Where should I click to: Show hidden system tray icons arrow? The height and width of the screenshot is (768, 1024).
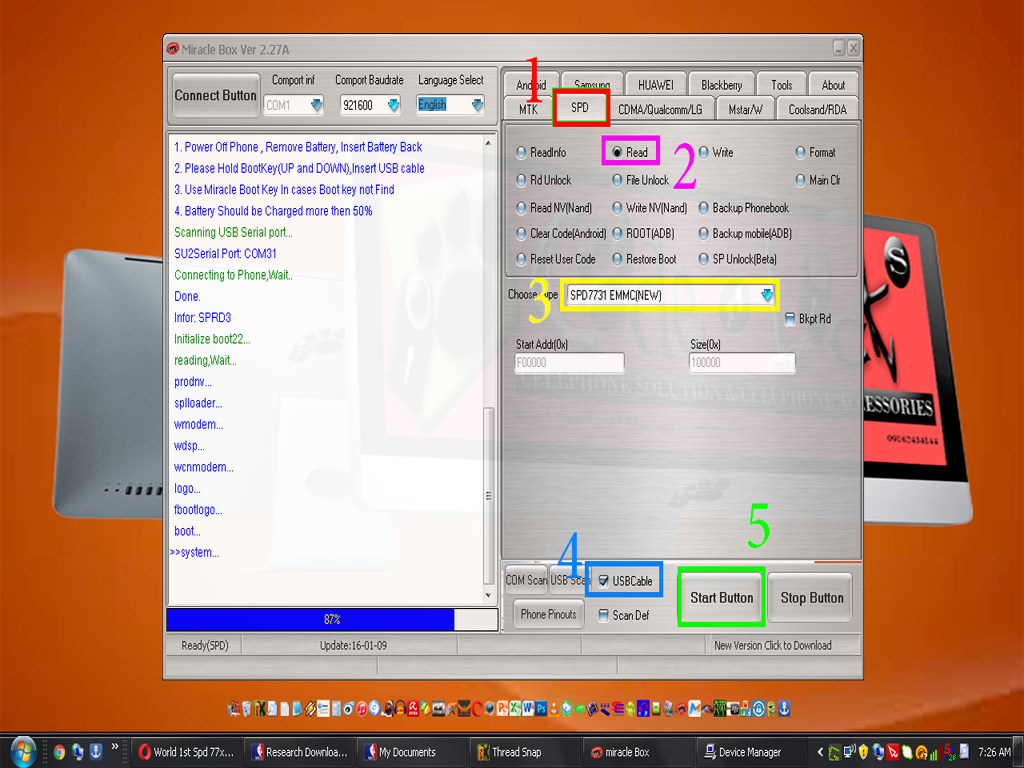coord(822,752)
